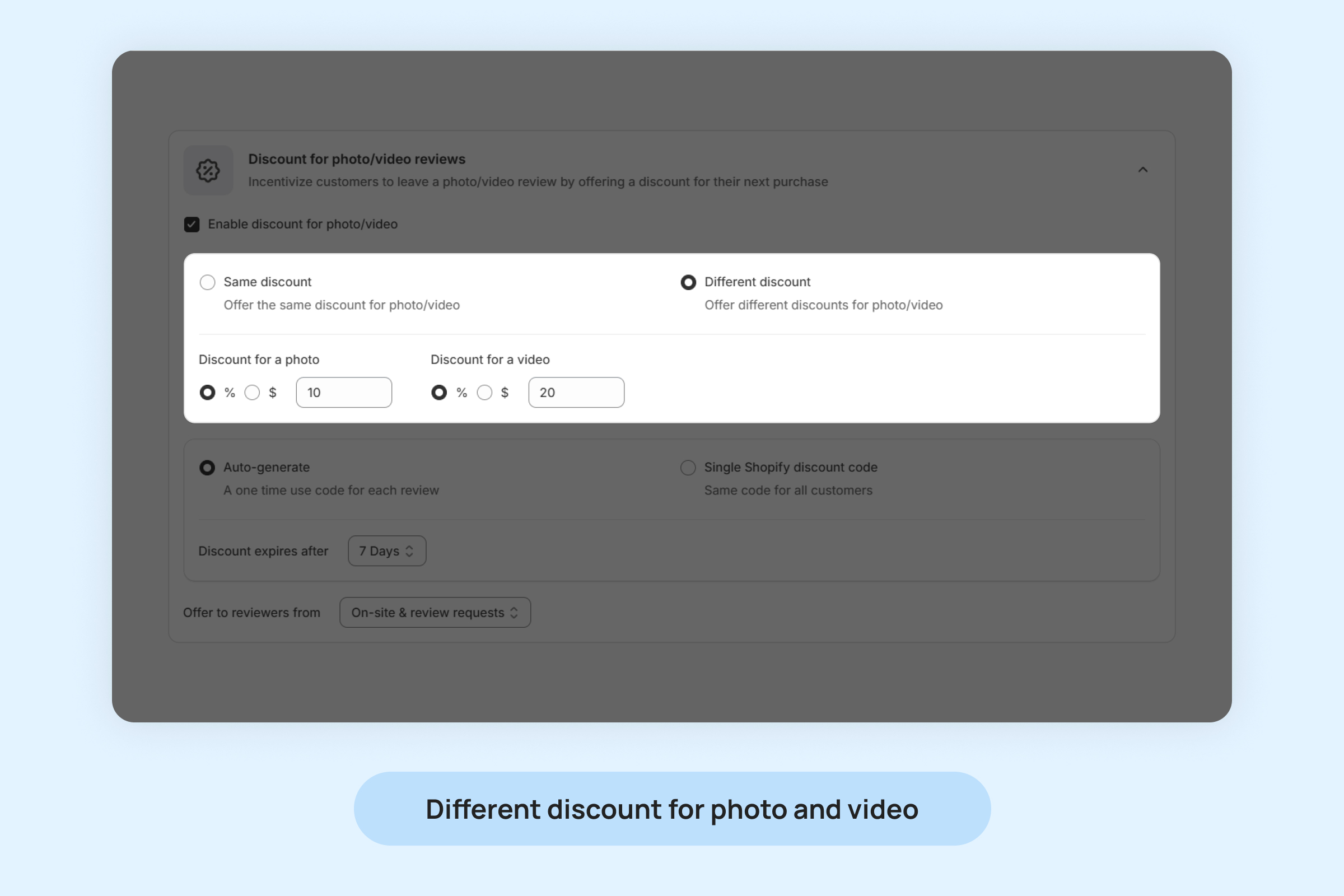Image resolution: width=1344 pixels, height=896 pixels.
Task: Select the Same discount radio option
Action: pos(207,282)
